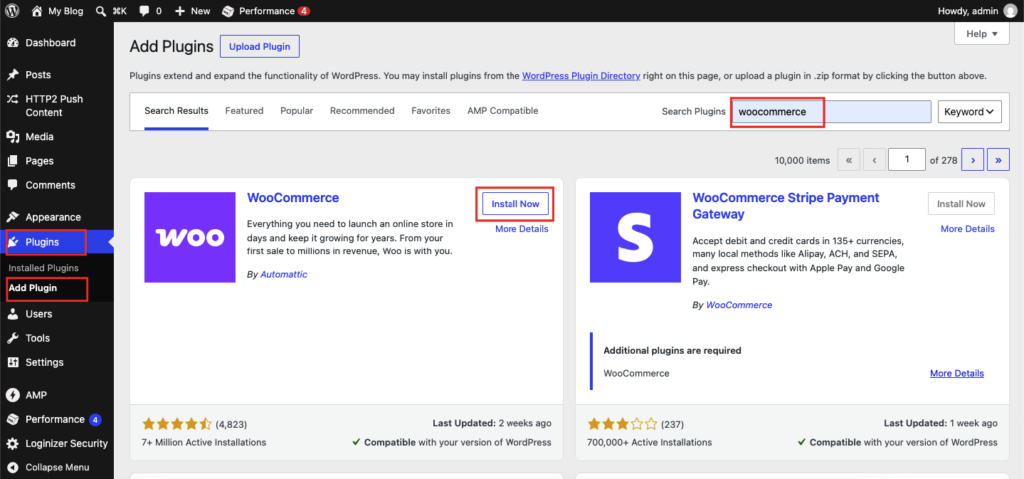
Task: Click the Stripe Payment Gateway S logo
Action: [635, 237]
